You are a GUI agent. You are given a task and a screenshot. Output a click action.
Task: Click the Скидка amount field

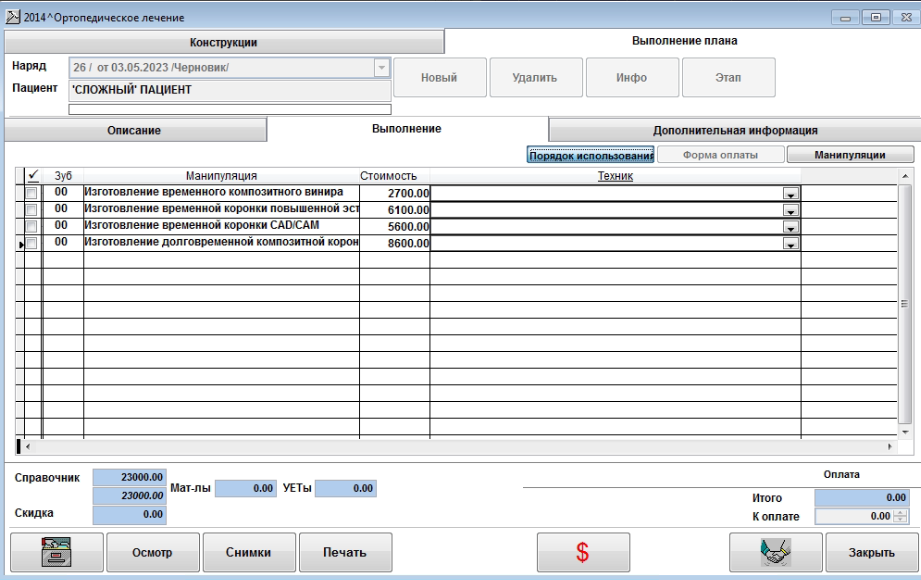click(129, 514)
